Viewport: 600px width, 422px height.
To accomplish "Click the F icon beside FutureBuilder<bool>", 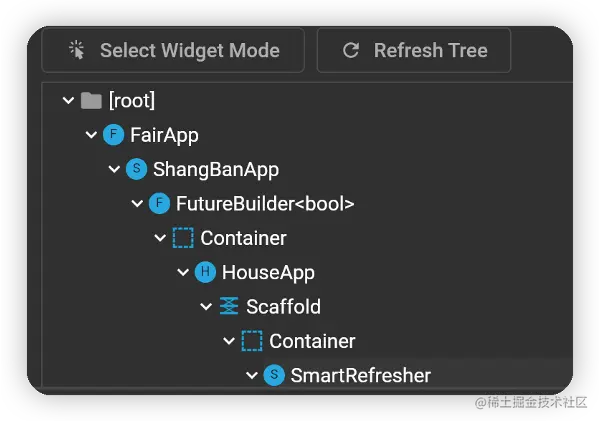I will click(159, 204).
